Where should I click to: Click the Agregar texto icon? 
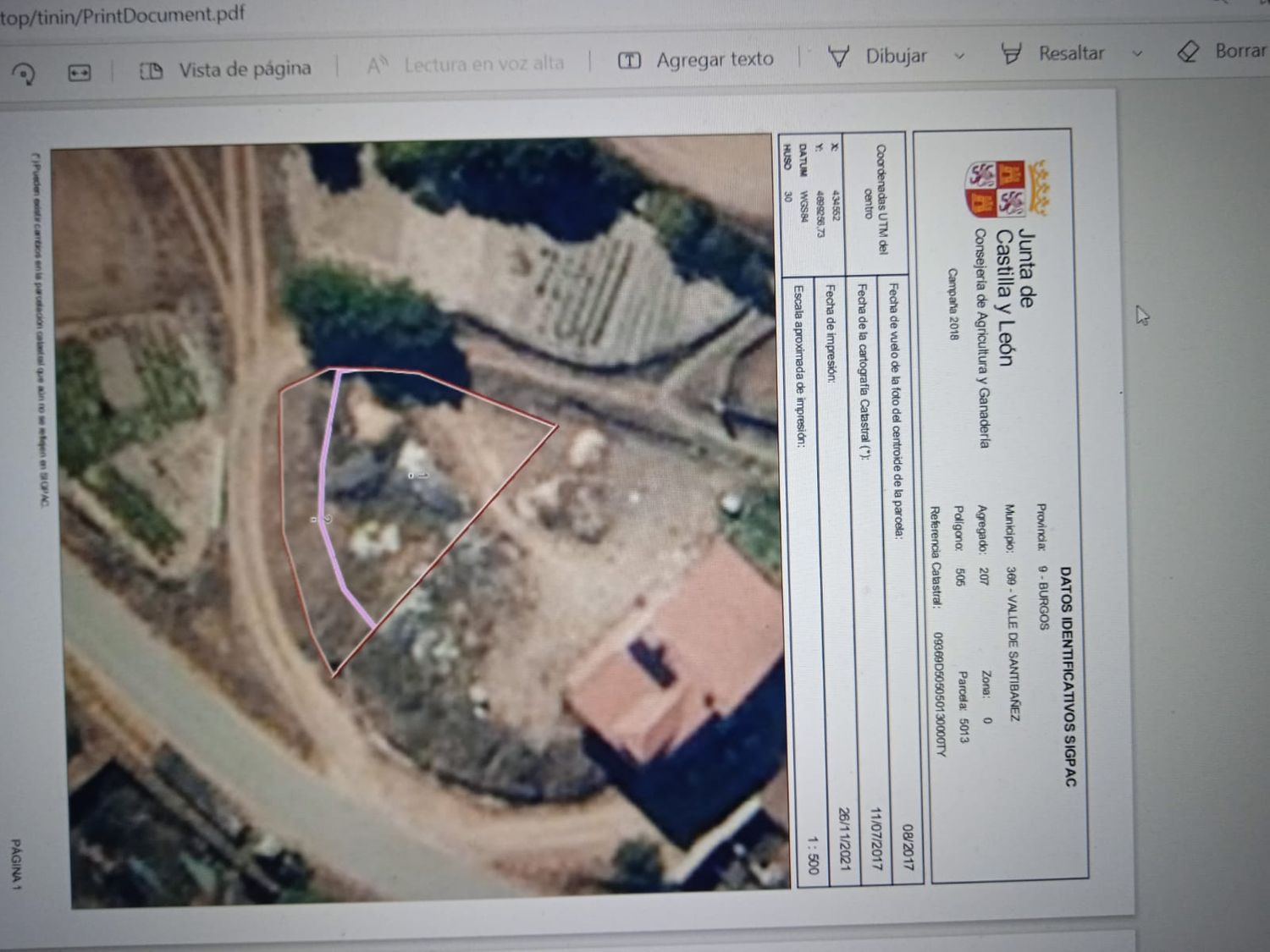(629, 60)
